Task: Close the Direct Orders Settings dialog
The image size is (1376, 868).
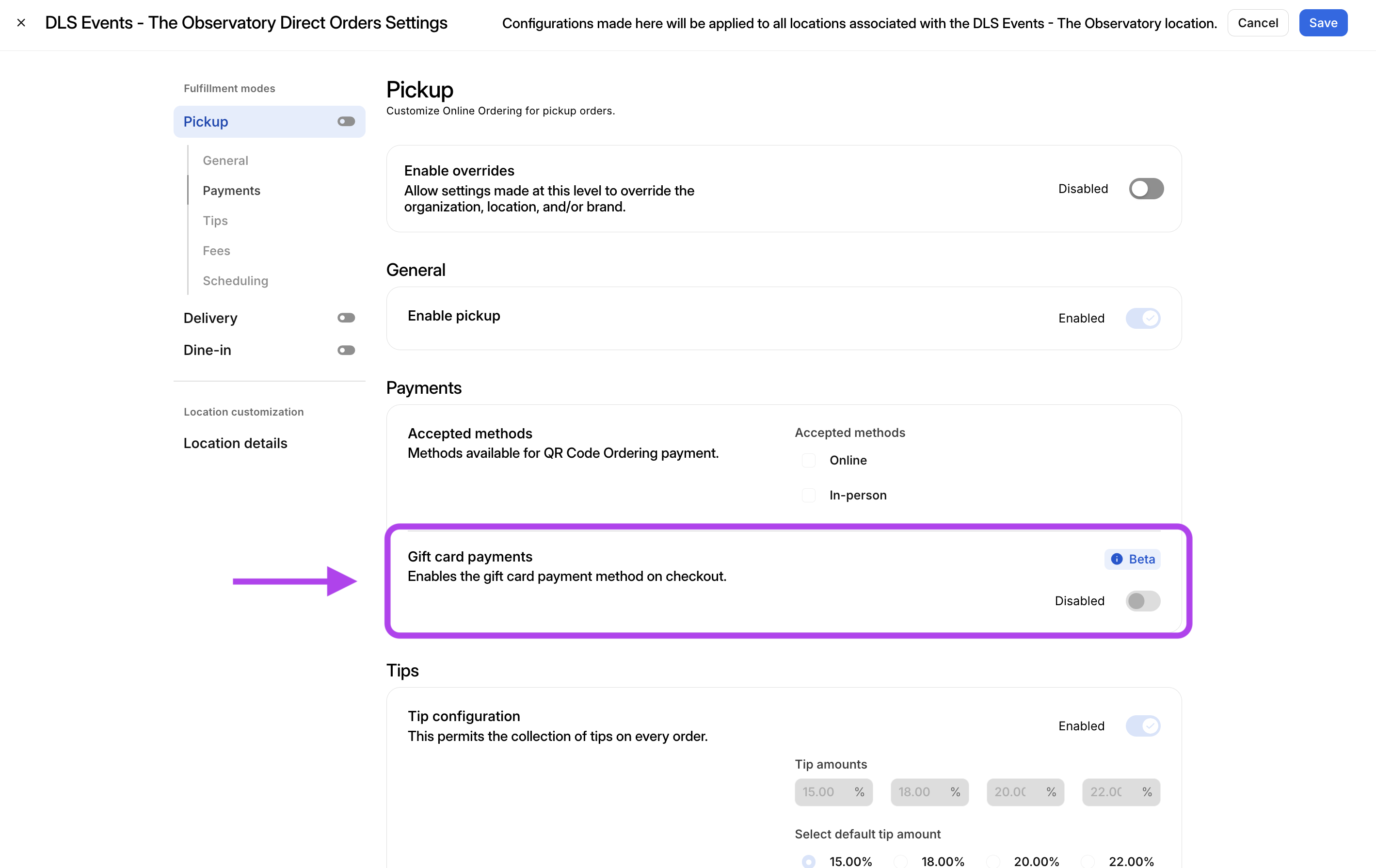Action: 21,23
